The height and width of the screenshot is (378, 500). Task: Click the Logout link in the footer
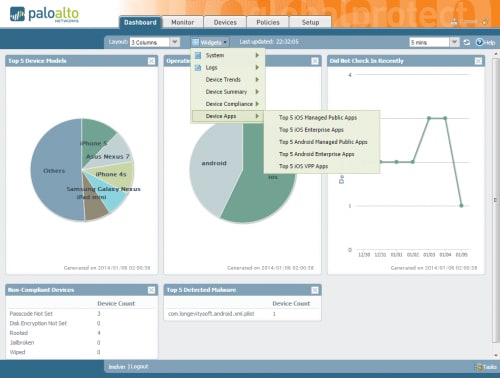tap(139, 367)
